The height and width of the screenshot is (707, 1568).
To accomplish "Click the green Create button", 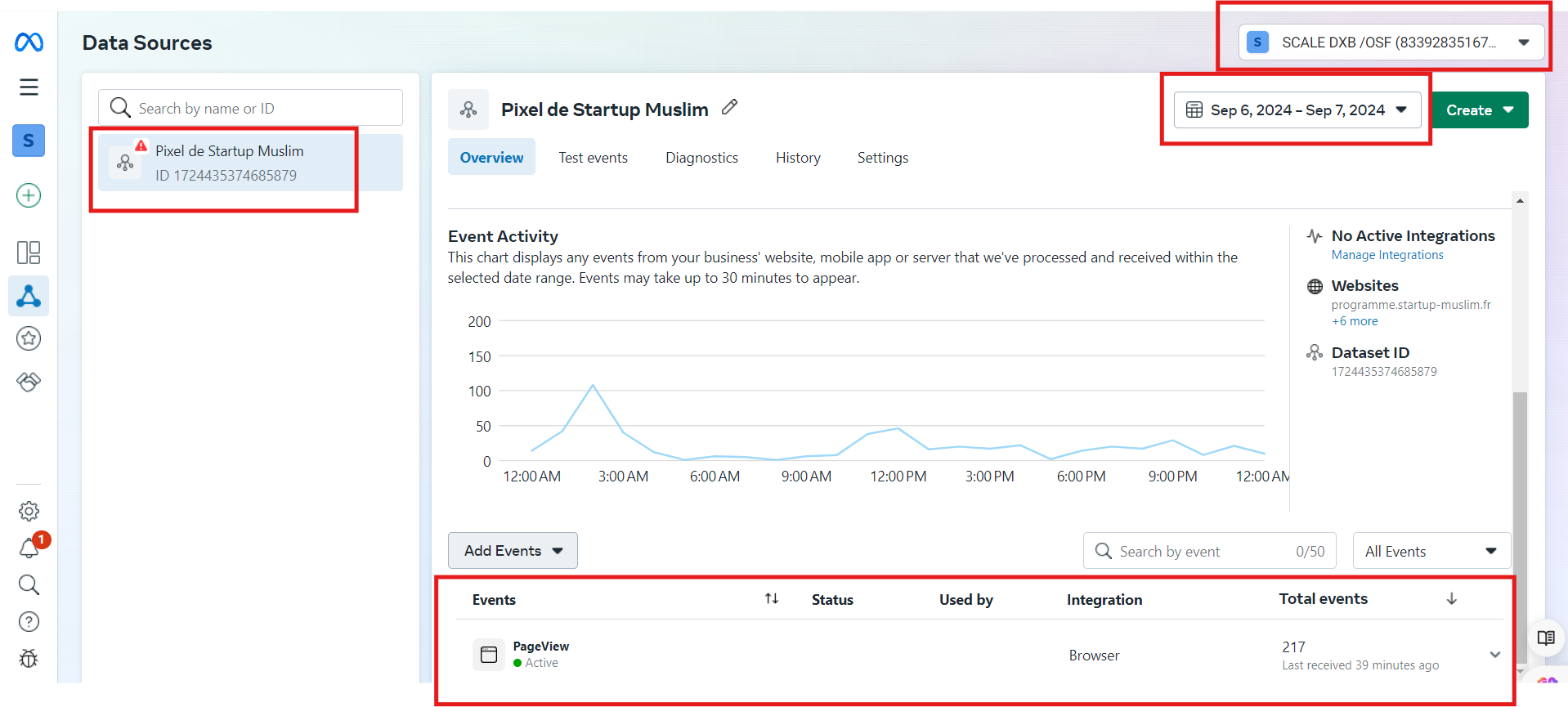I will click(1479, 110).
